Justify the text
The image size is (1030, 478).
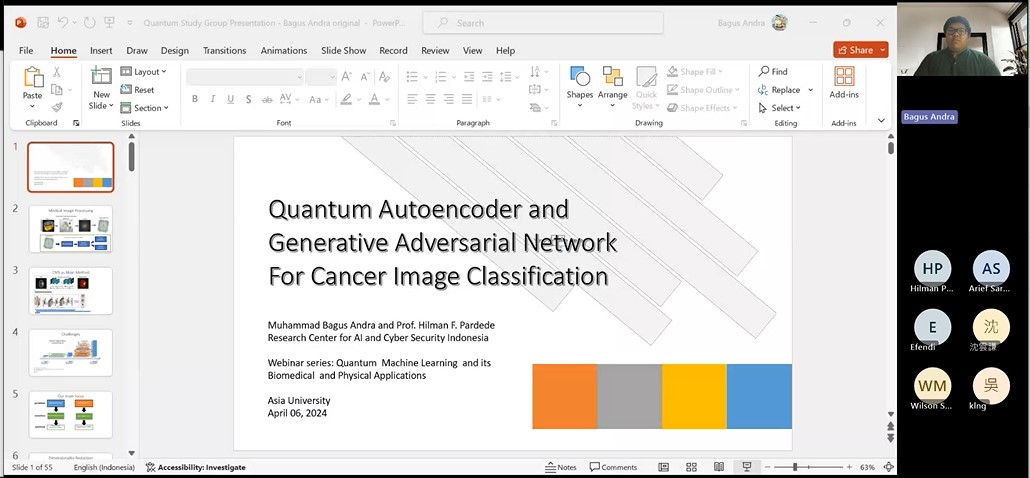pyautogui.click(x=467, y=99)
